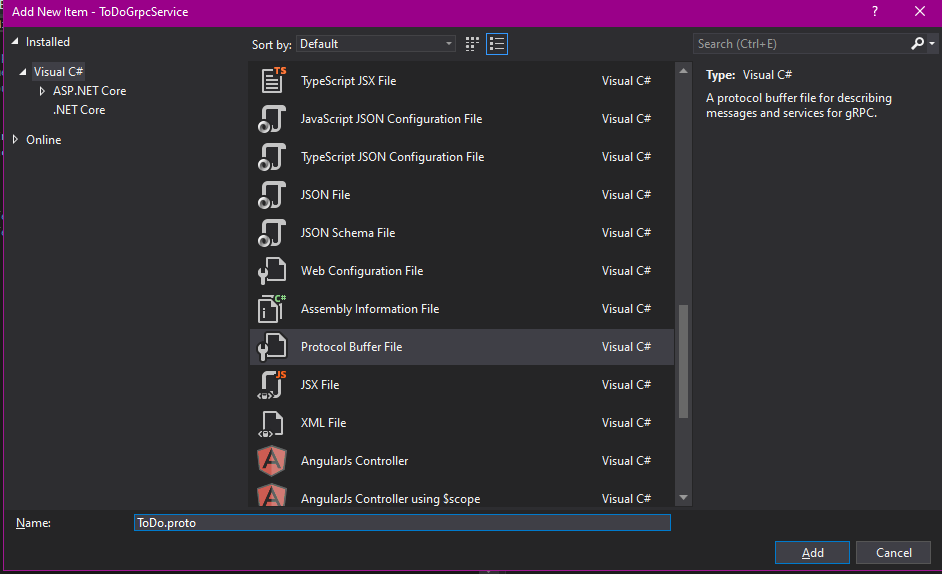Select the JSX File icon
The image size is (942, 574).
272,385
